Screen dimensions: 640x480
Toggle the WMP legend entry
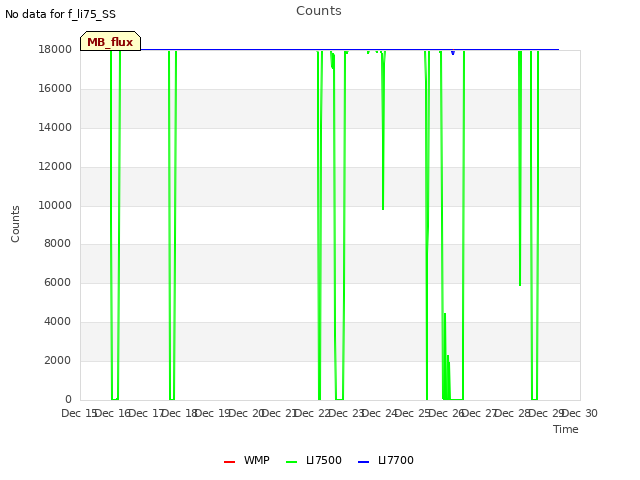(247, 460)
